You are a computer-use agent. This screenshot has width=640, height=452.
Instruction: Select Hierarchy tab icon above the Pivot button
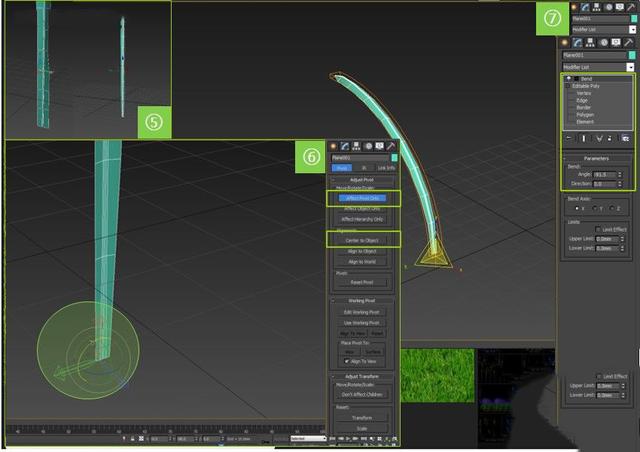pyautogui.click(x=356, y=147)
